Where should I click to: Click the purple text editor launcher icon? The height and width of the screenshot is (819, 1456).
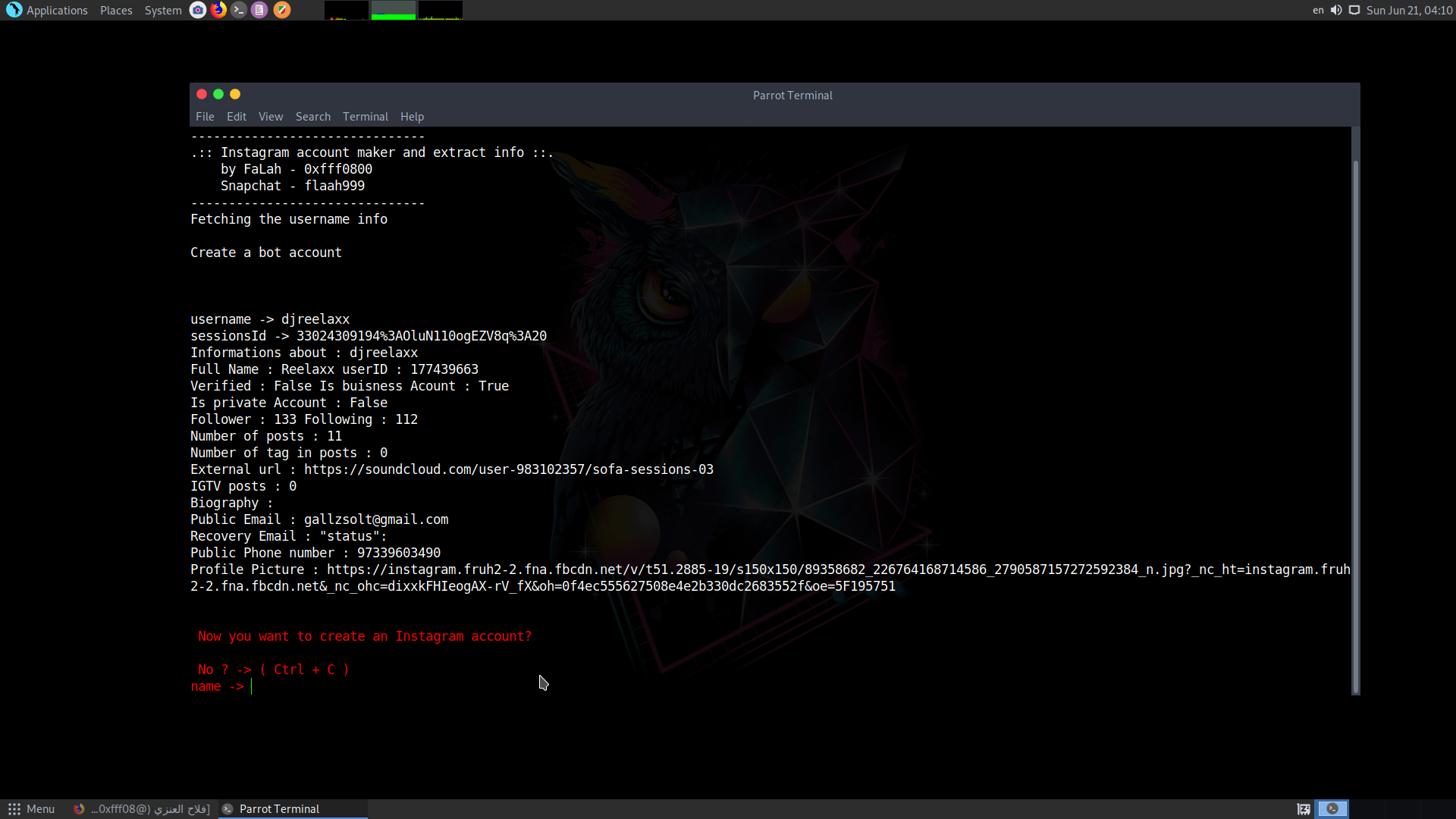[259, 10]
